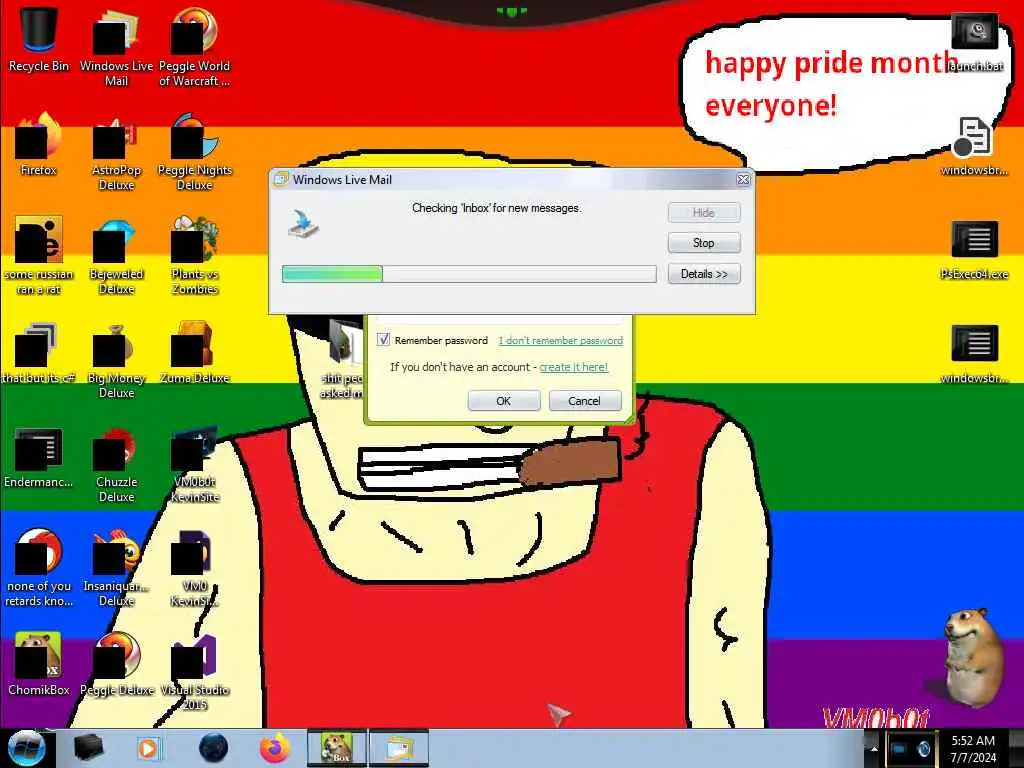Image resolution: width=1024 pixels, height=768 pixels.
Task: Select the PsExec64.exe file icon
Action: 974,249
